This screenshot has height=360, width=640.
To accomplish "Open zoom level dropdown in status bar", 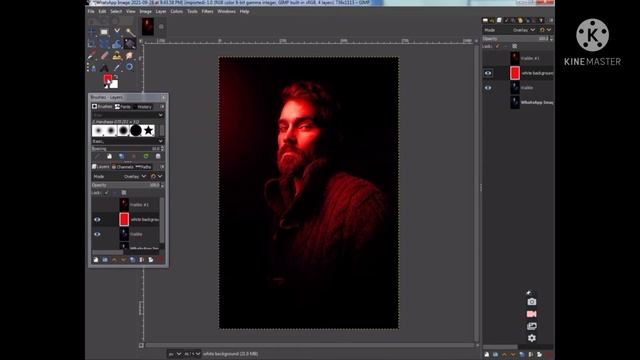I will pyautogui.click(x=192, y=354).
